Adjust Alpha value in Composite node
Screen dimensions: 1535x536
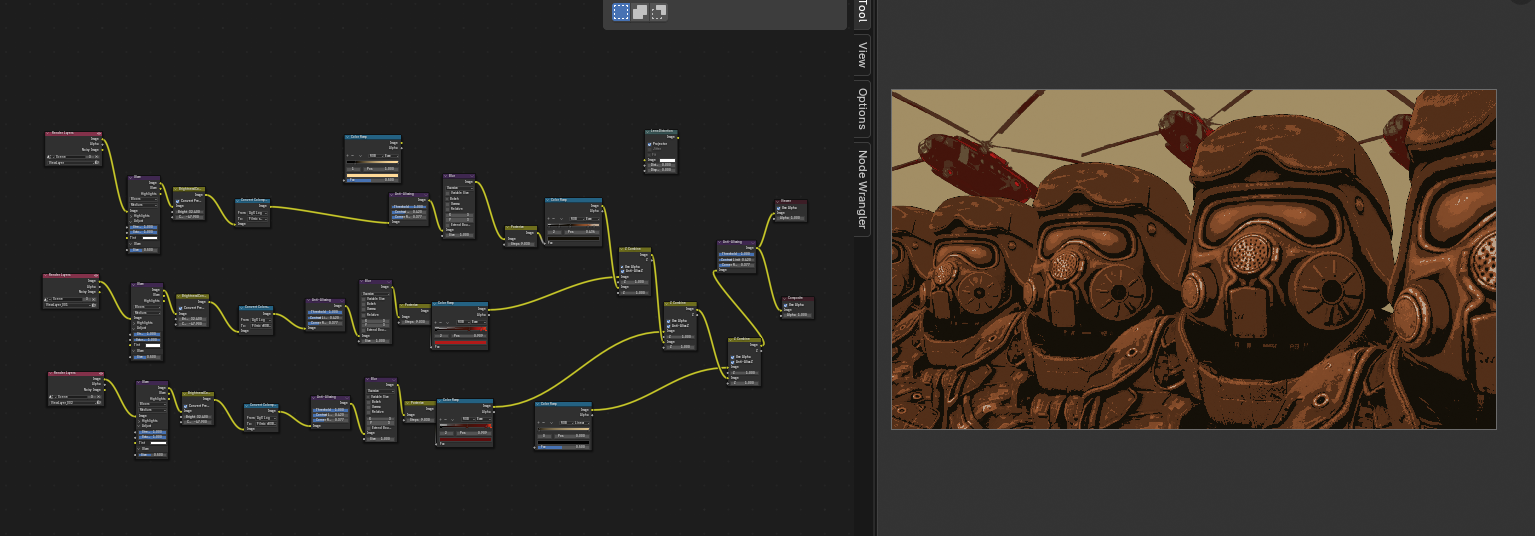(x=797, y=315)
